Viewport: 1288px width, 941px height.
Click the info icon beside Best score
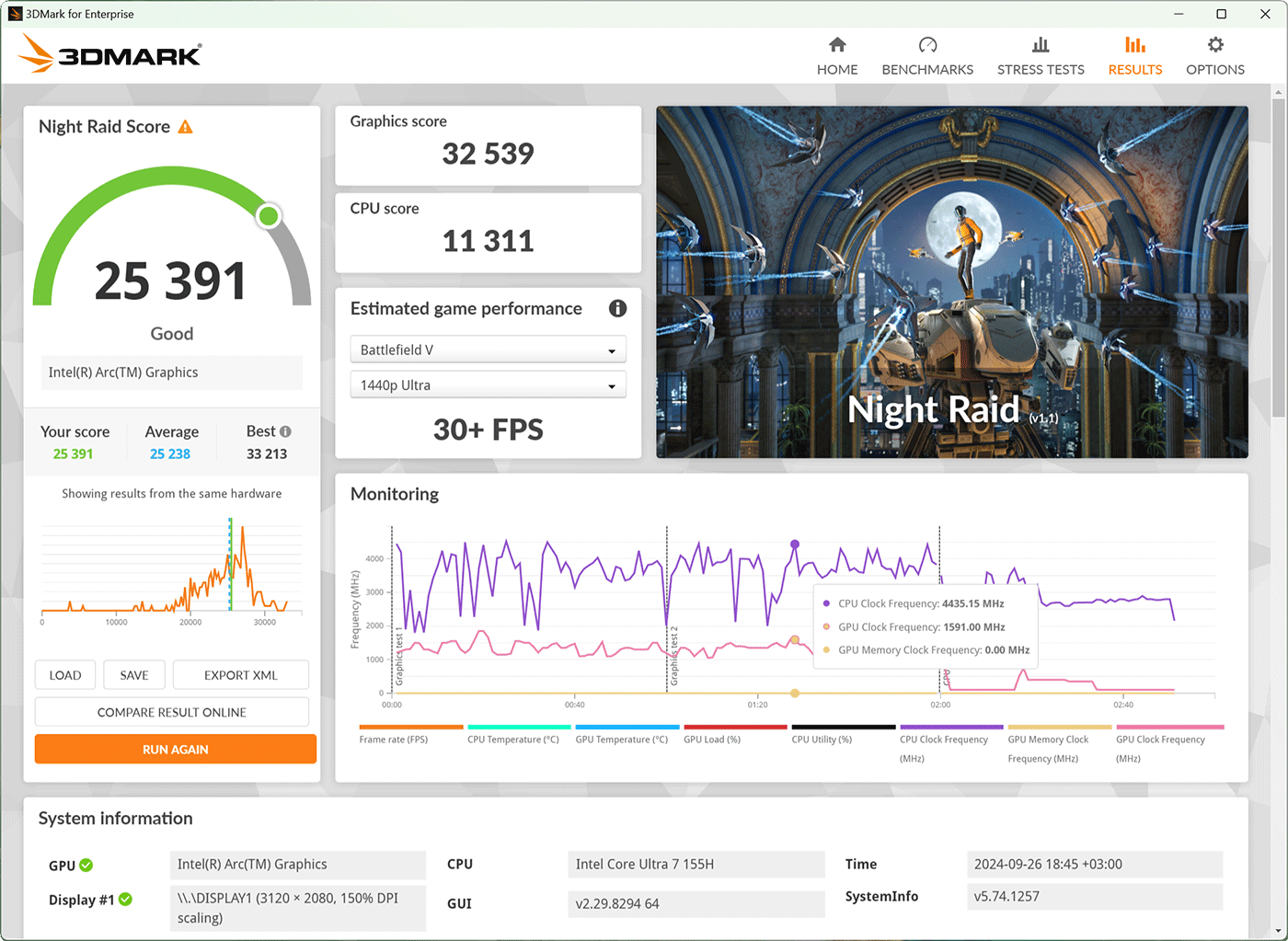(x=285, y=431)
